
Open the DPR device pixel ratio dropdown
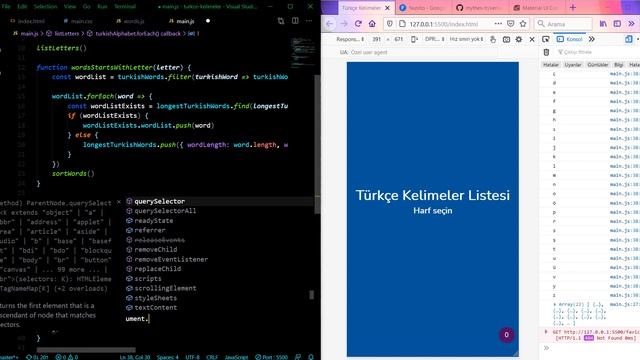pyautogui.click(x=434, y=39)
